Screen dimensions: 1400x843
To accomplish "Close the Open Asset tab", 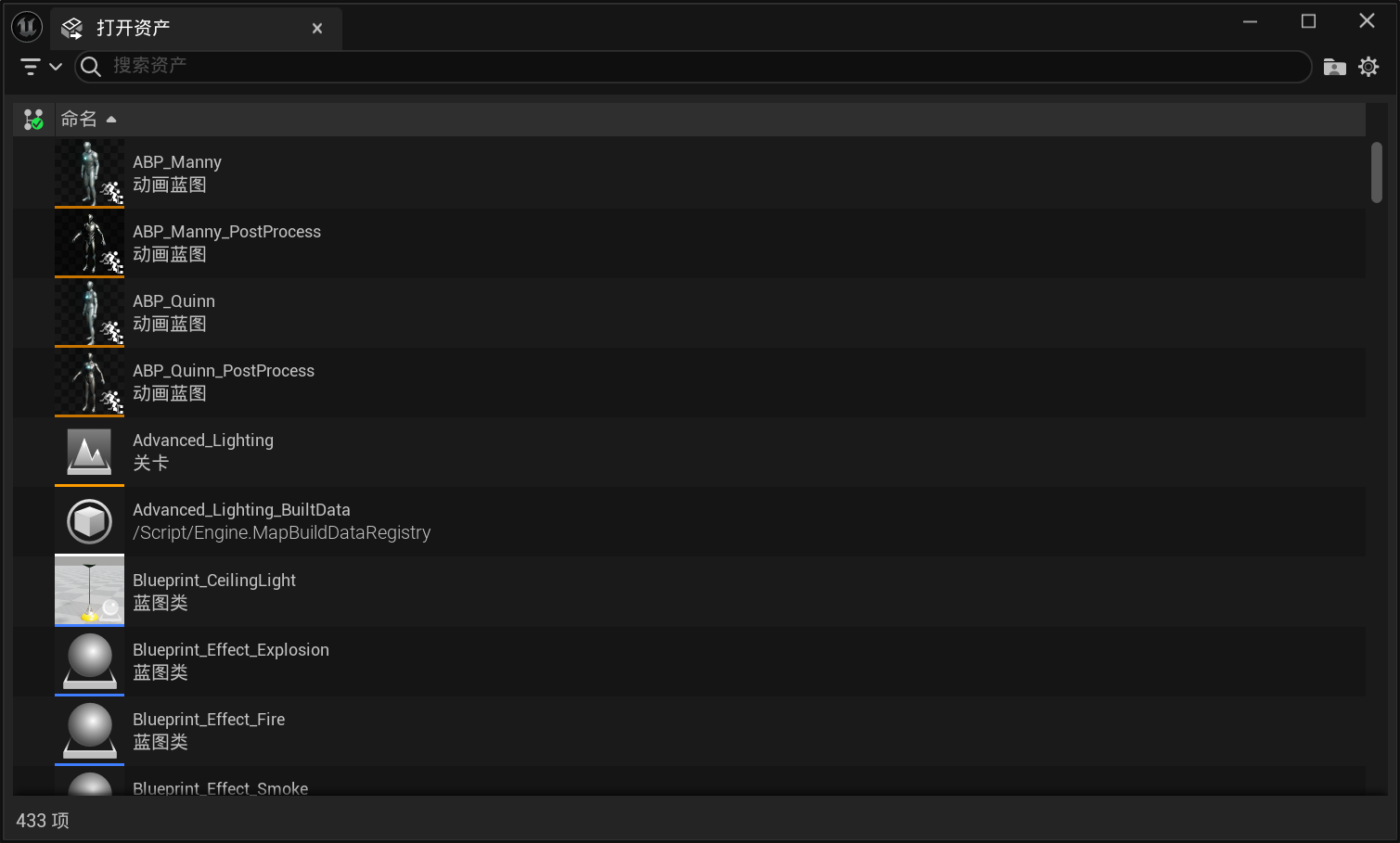I will [x=317, y=29].
